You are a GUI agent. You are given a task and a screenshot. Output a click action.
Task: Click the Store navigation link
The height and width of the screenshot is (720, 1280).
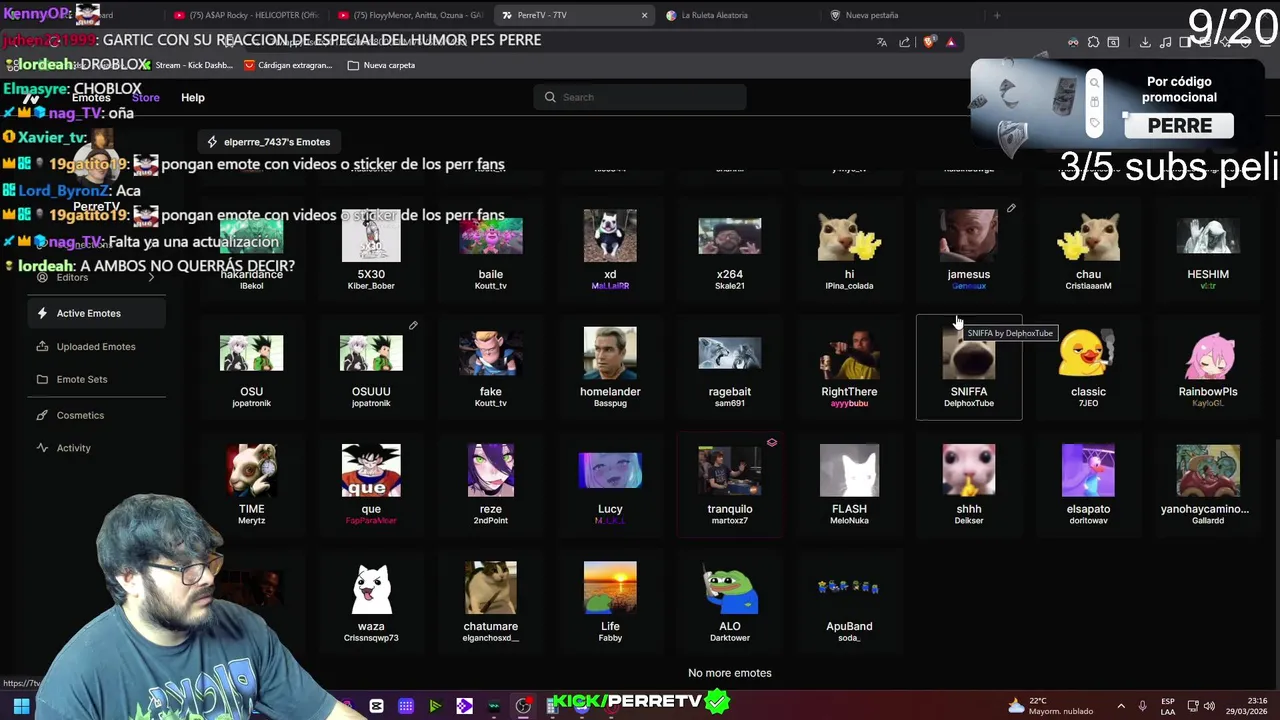pyautogui.click(x=146, y=97)
